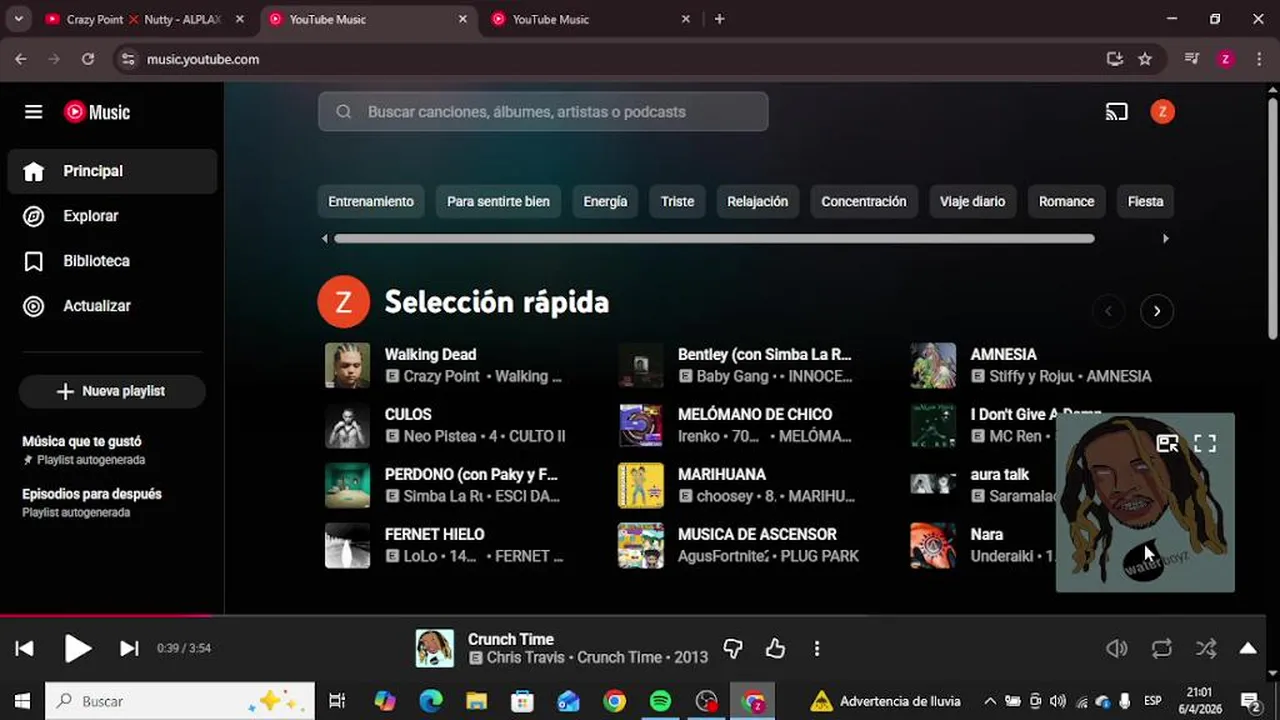The height and width of the screenshot is (720, 1280).
Task: Open PERDONO song thumbnail
Action: point(347,485)
